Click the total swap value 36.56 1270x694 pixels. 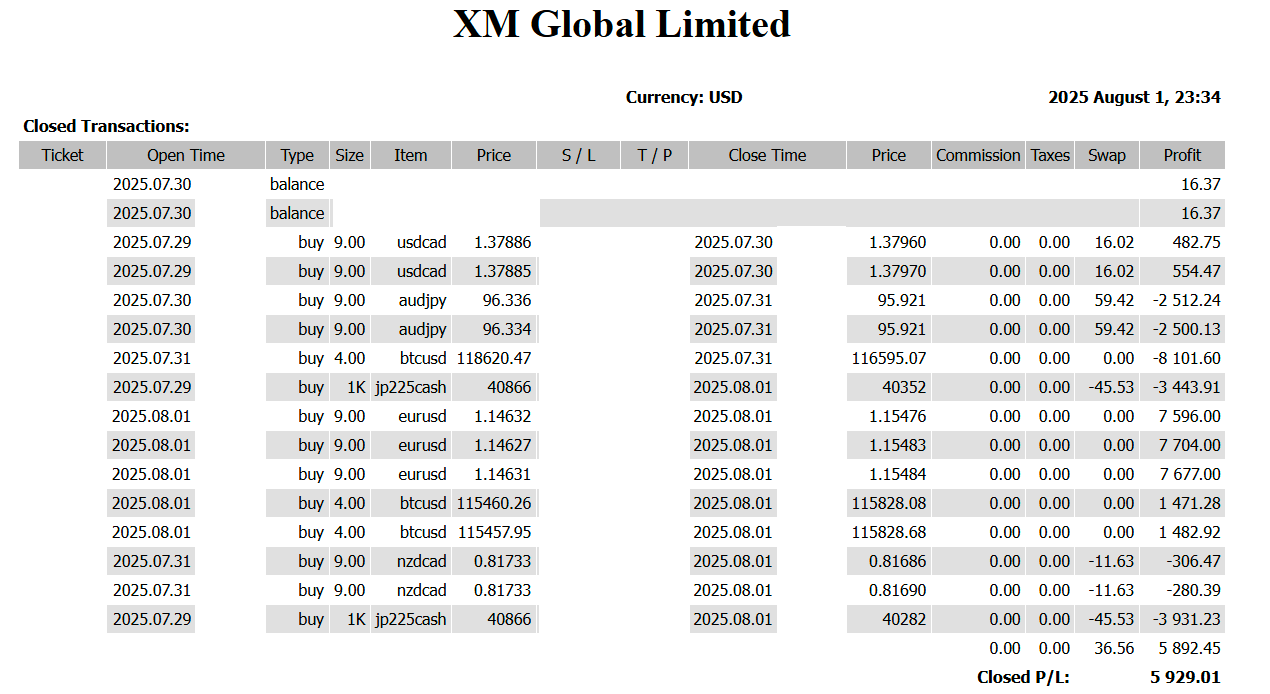click(x=1114, y=648)
